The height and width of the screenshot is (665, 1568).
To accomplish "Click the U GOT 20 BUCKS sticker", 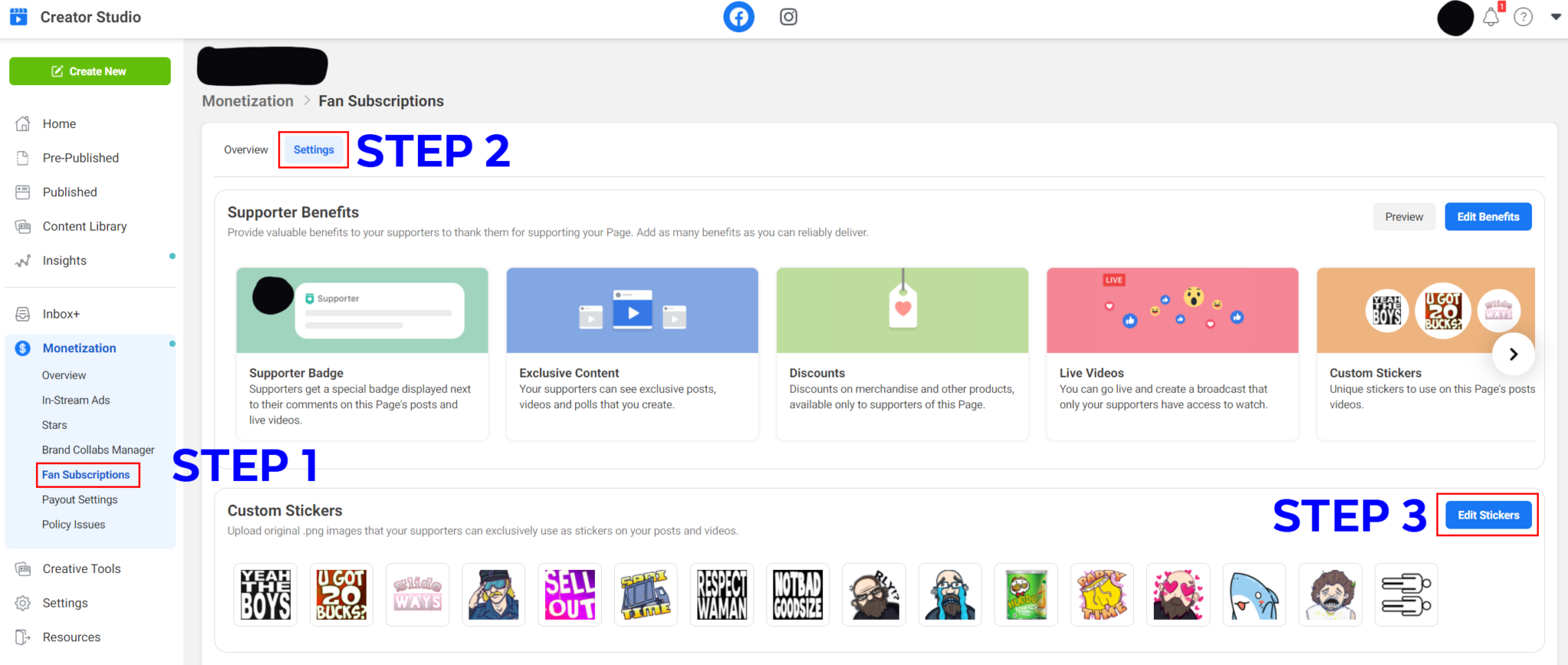I will click(x=341, y=595).
